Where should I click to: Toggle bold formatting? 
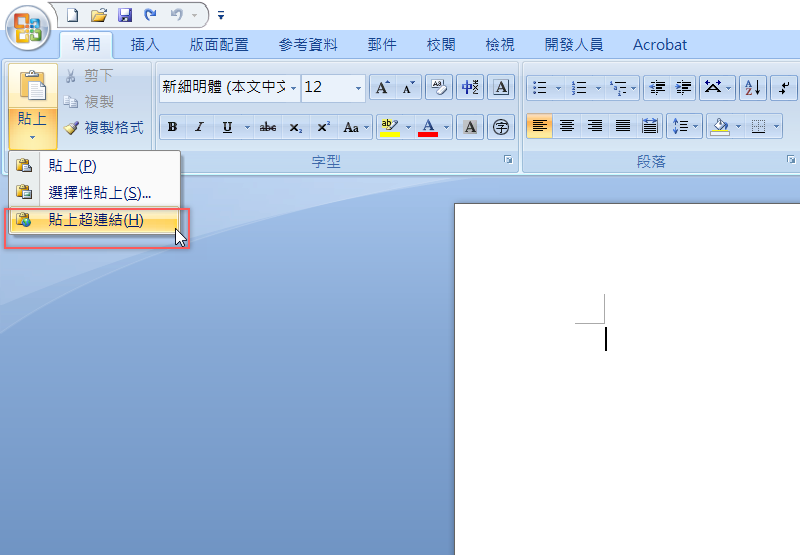[x=172, y=127]
